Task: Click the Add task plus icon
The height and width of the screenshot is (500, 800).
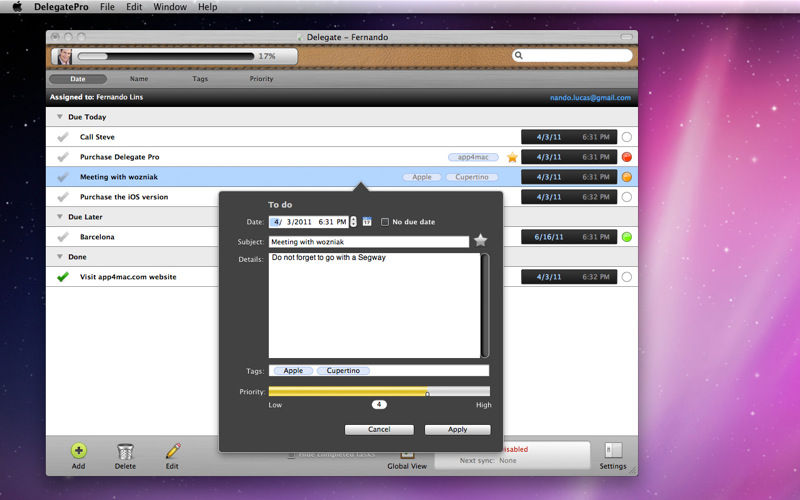Action: [x=79, y=451]
